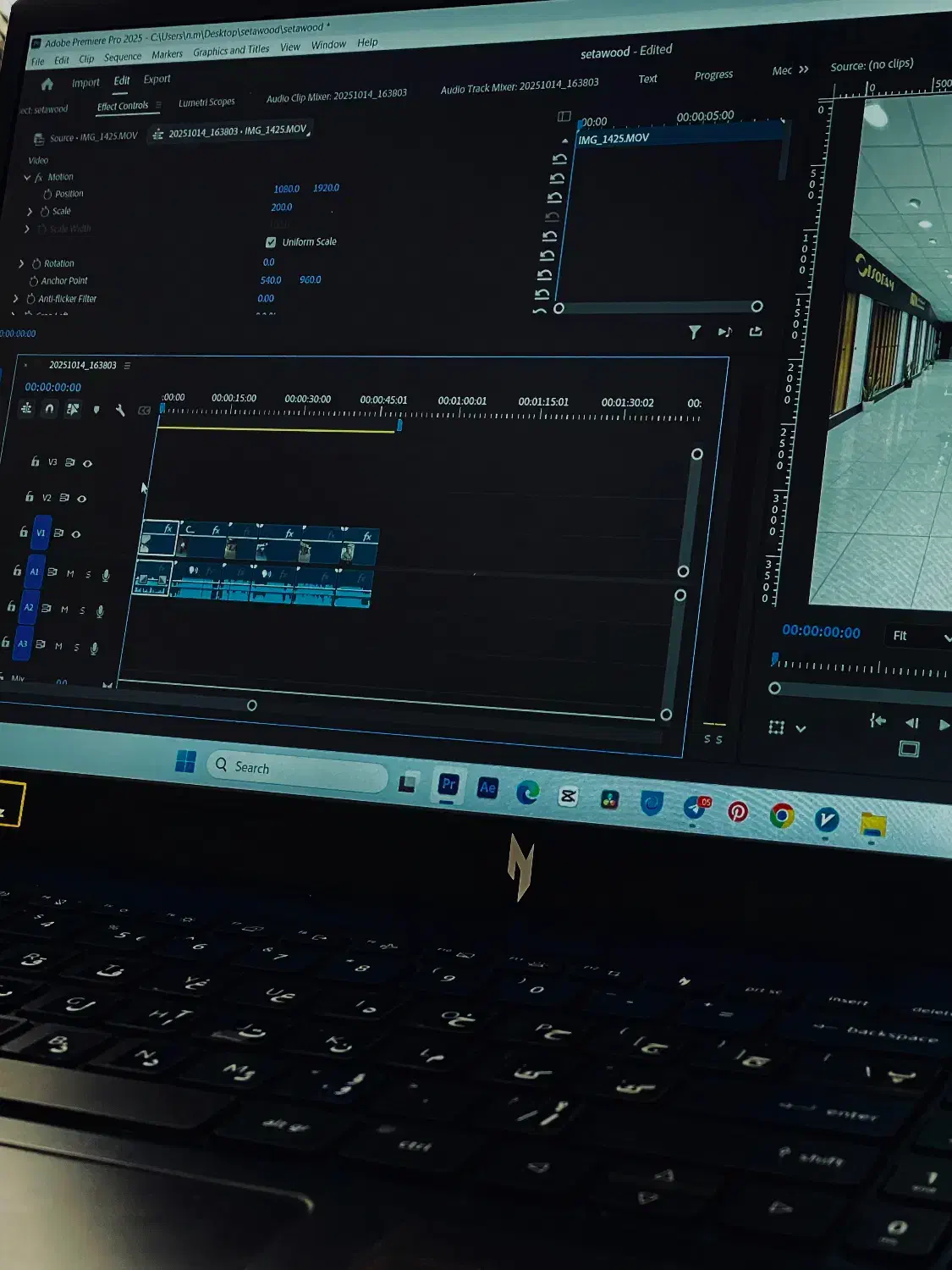Open the Sequence menu
The width and height of the screenshot is (952, 1270).
pos(123,58)
